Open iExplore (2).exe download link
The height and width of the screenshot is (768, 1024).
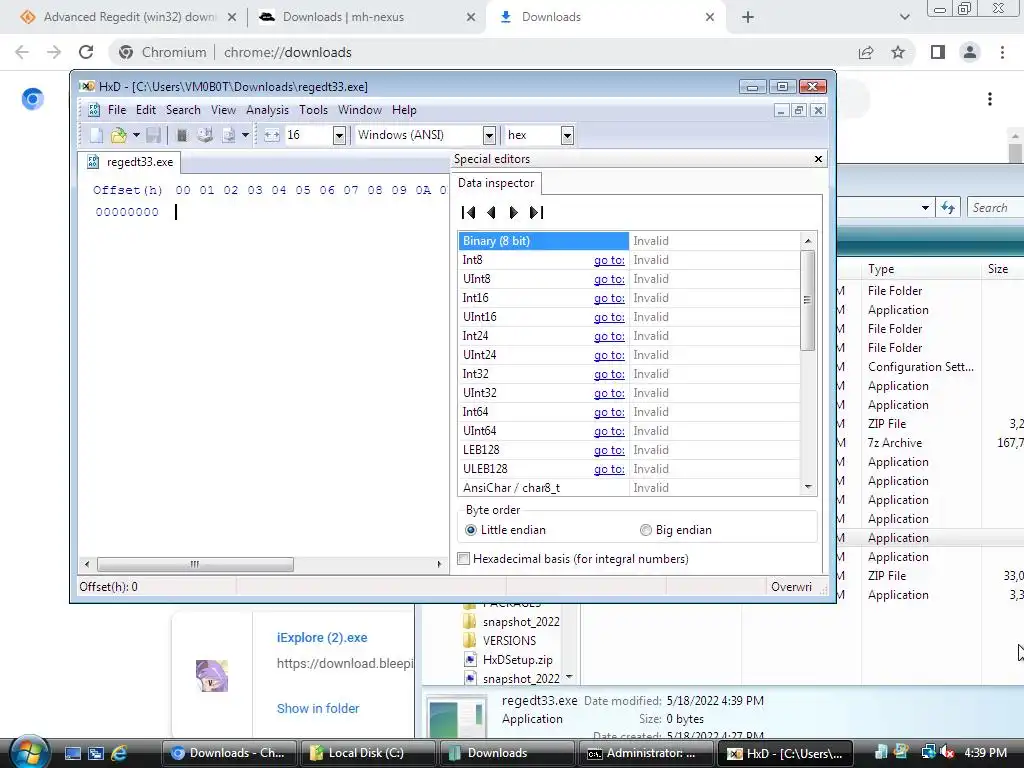[x=322, y=637]
